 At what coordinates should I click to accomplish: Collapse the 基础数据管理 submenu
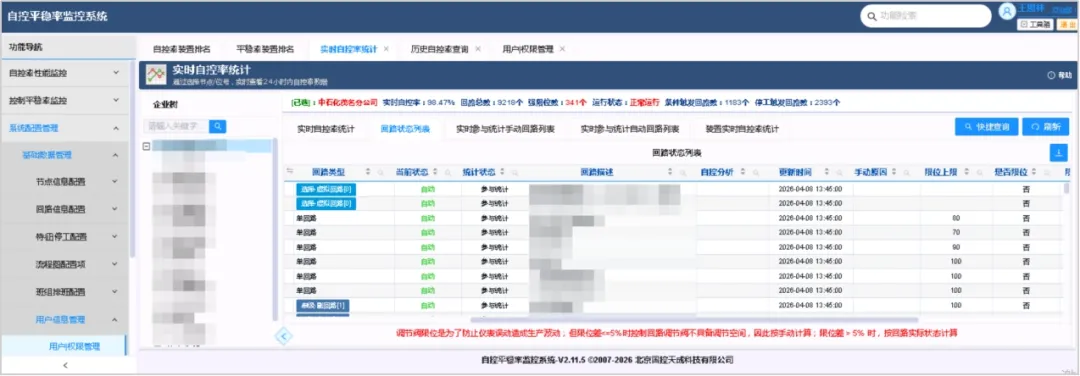pos(115,155)
